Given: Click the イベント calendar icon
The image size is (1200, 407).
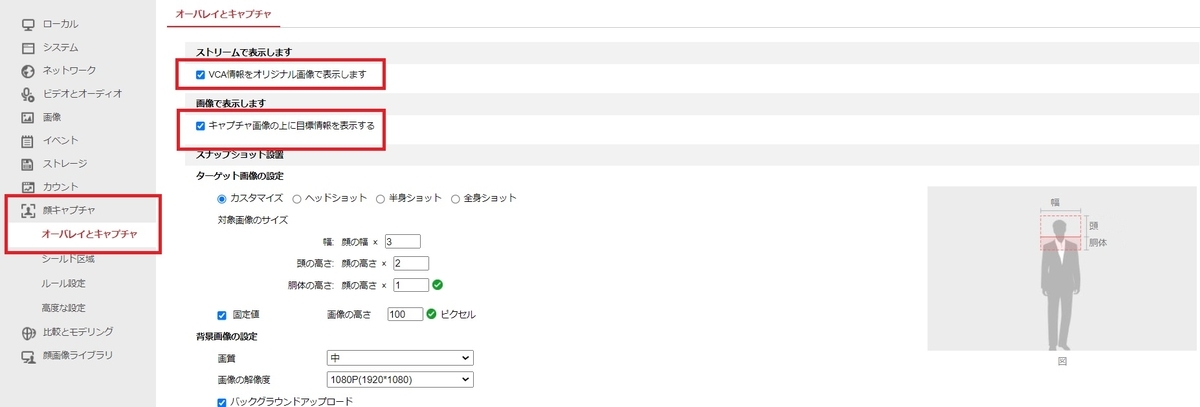Looking at the screenshot, I should tap(28, 141).
